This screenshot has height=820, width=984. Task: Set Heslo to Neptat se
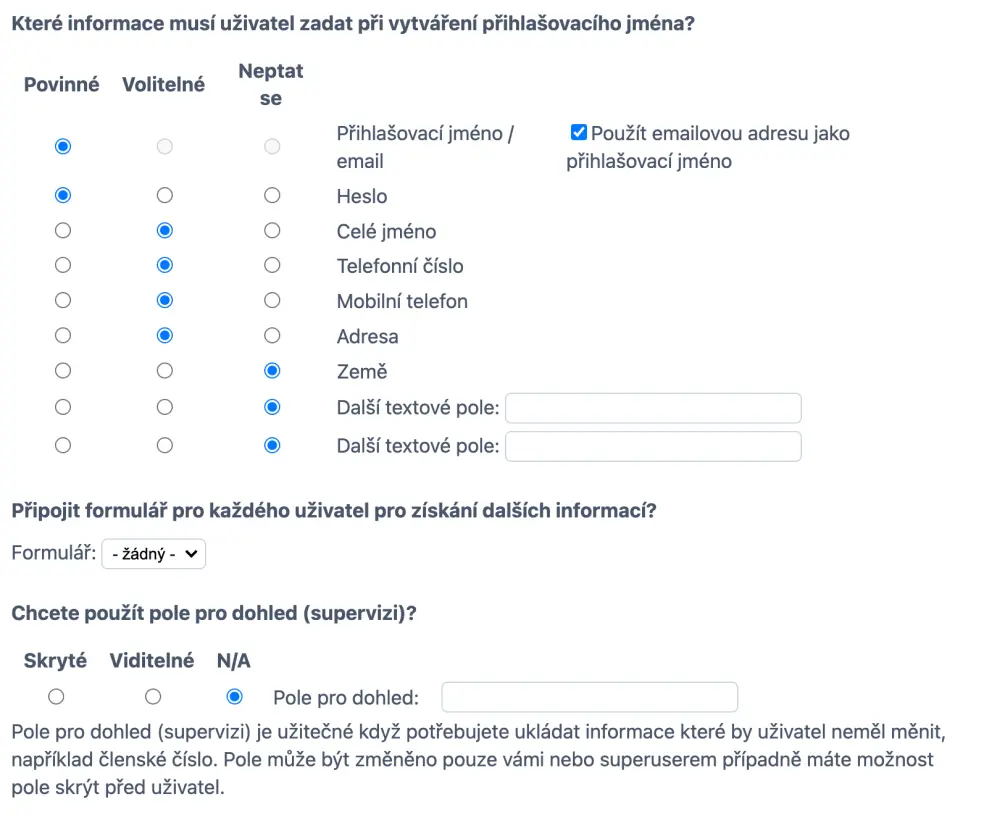[271, 196]
